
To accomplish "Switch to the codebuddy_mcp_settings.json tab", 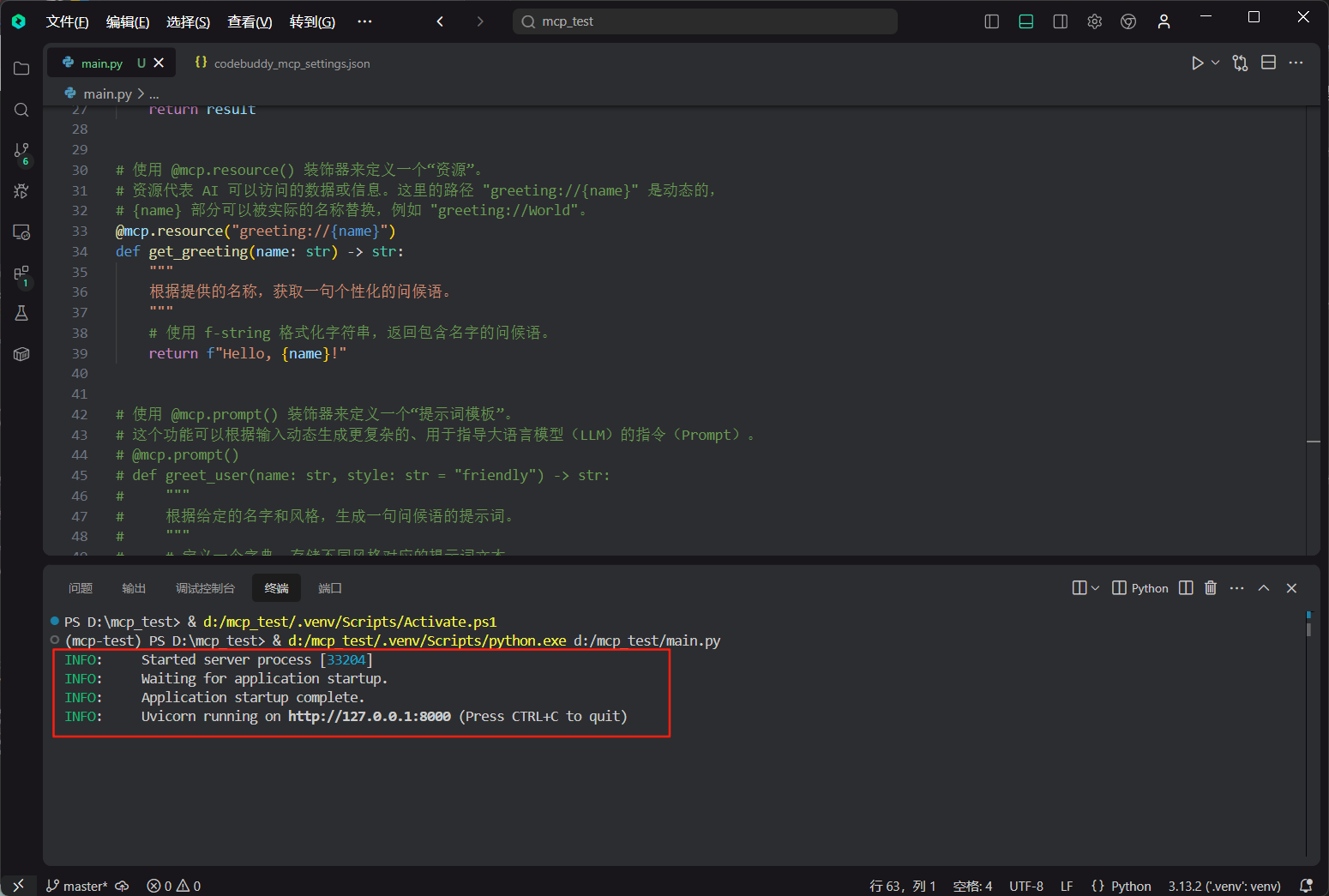I will coord(282,63).
